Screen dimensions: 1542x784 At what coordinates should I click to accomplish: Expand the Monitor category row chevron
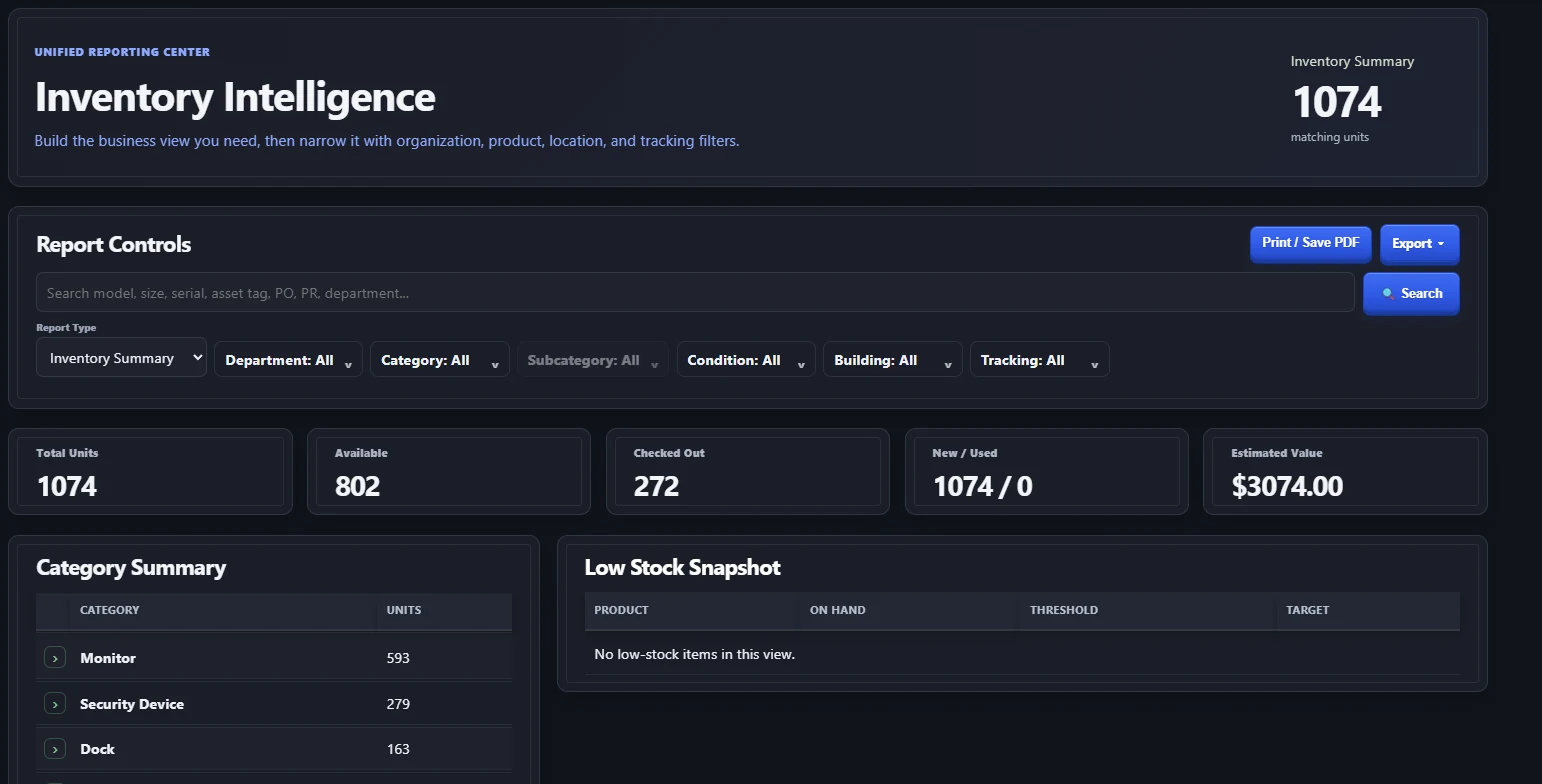click(55, 658)
